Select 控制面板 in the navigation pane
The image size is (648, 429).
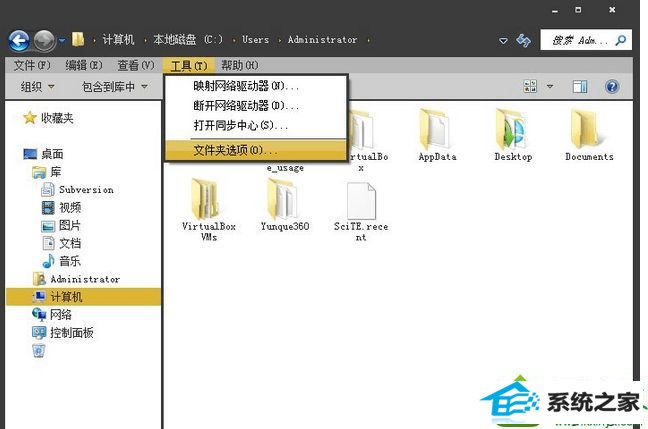pos(71,332)
